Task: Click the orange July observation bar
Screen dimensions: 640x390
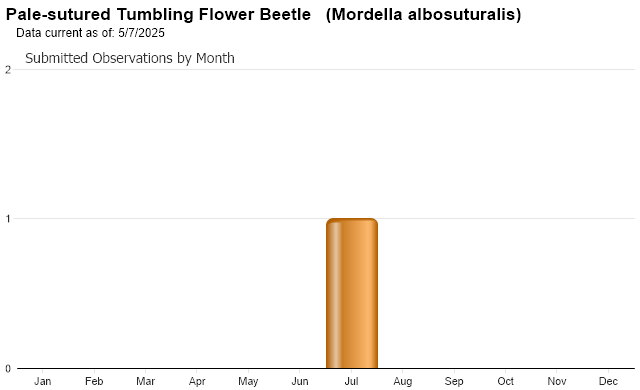Action: click(351, 293)
